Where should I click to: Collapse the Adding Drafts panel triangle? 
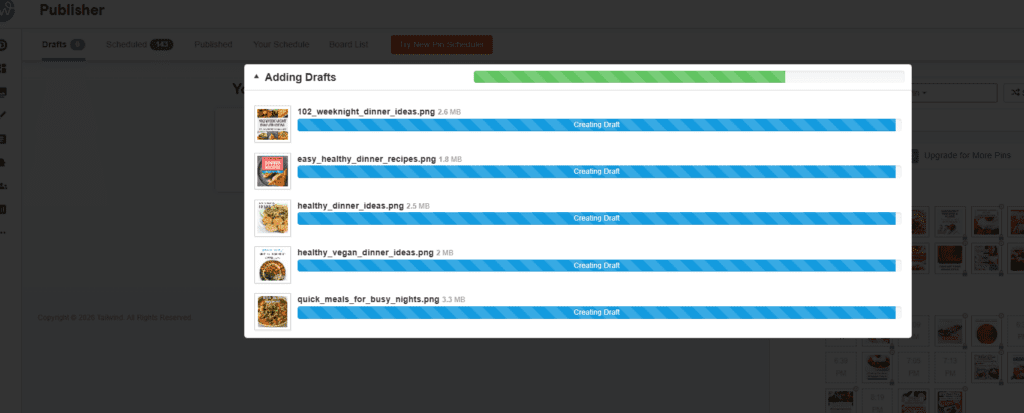(x=256, y=77)
